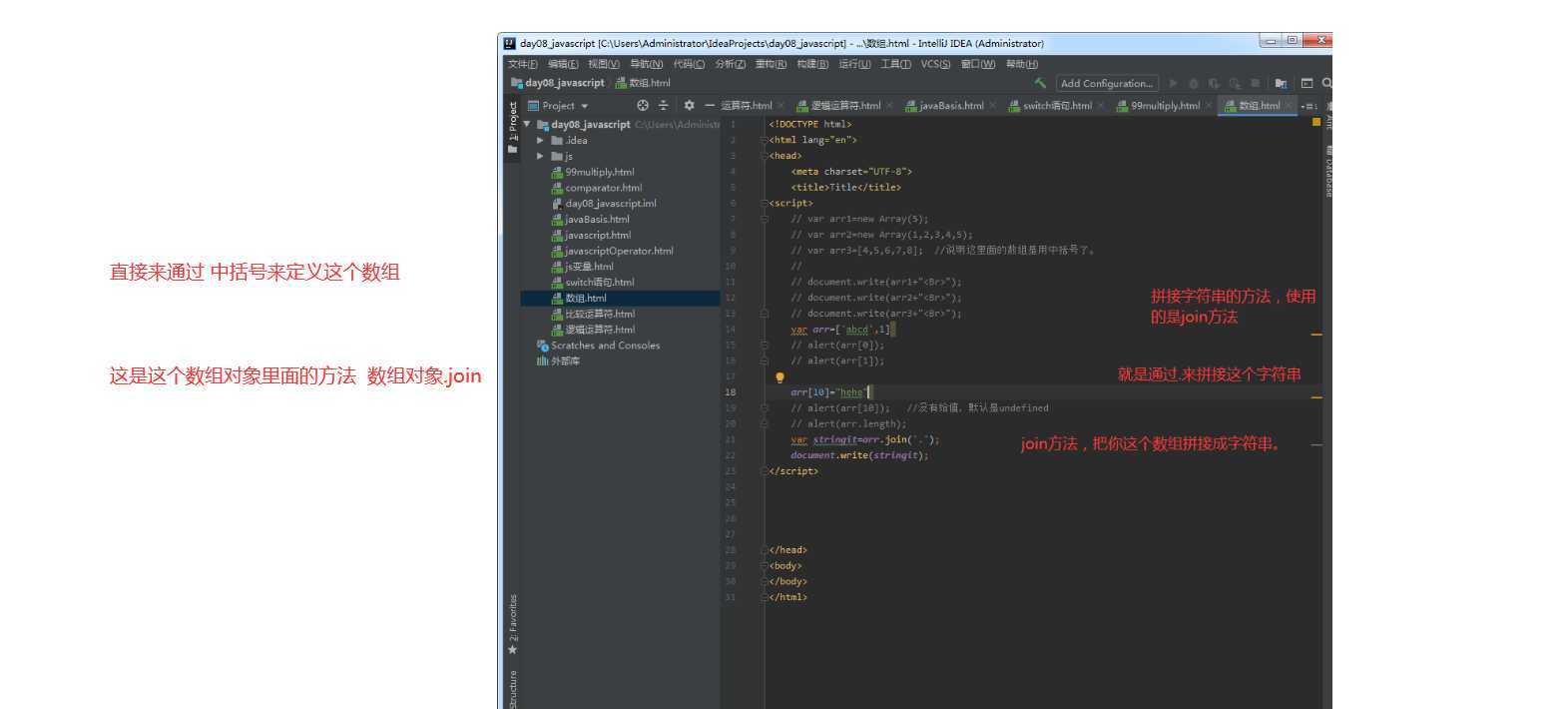Open the 工具(T) menu
Image resolution: width=1568 pixels, height=709 pixels.
point(895,63)
